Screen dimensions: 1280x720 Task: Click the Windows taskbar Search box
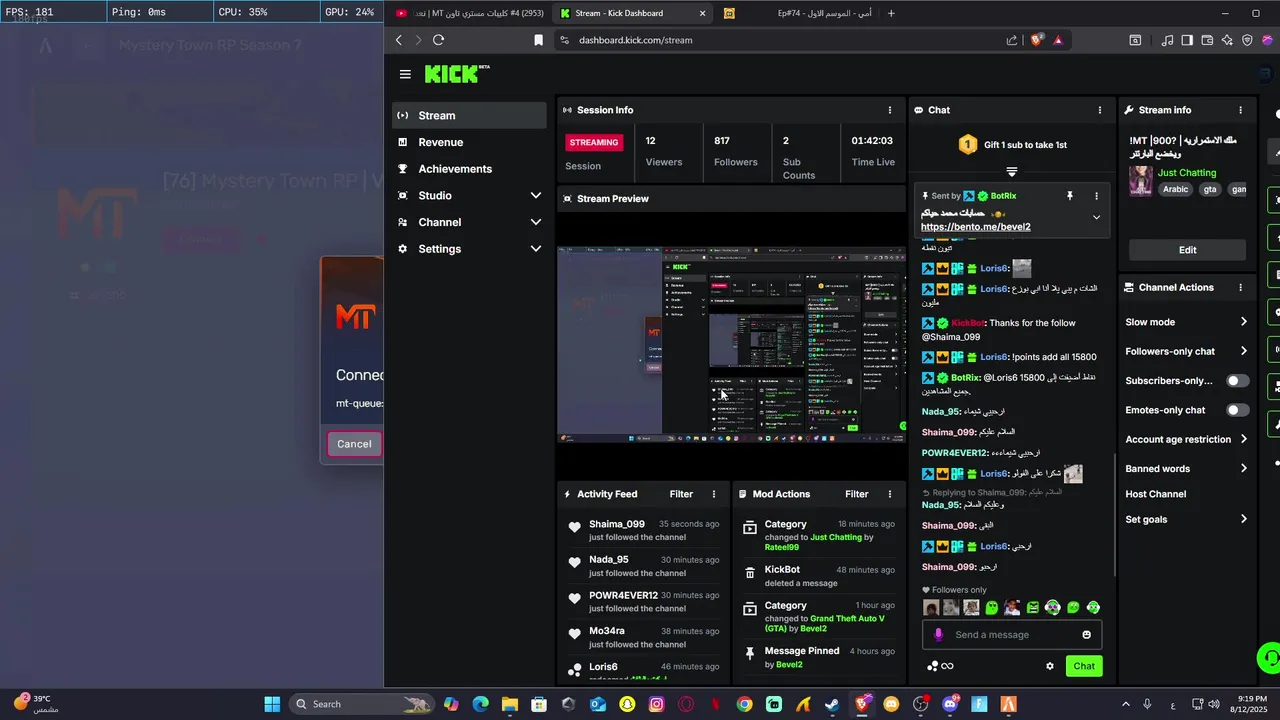(361, 704)
